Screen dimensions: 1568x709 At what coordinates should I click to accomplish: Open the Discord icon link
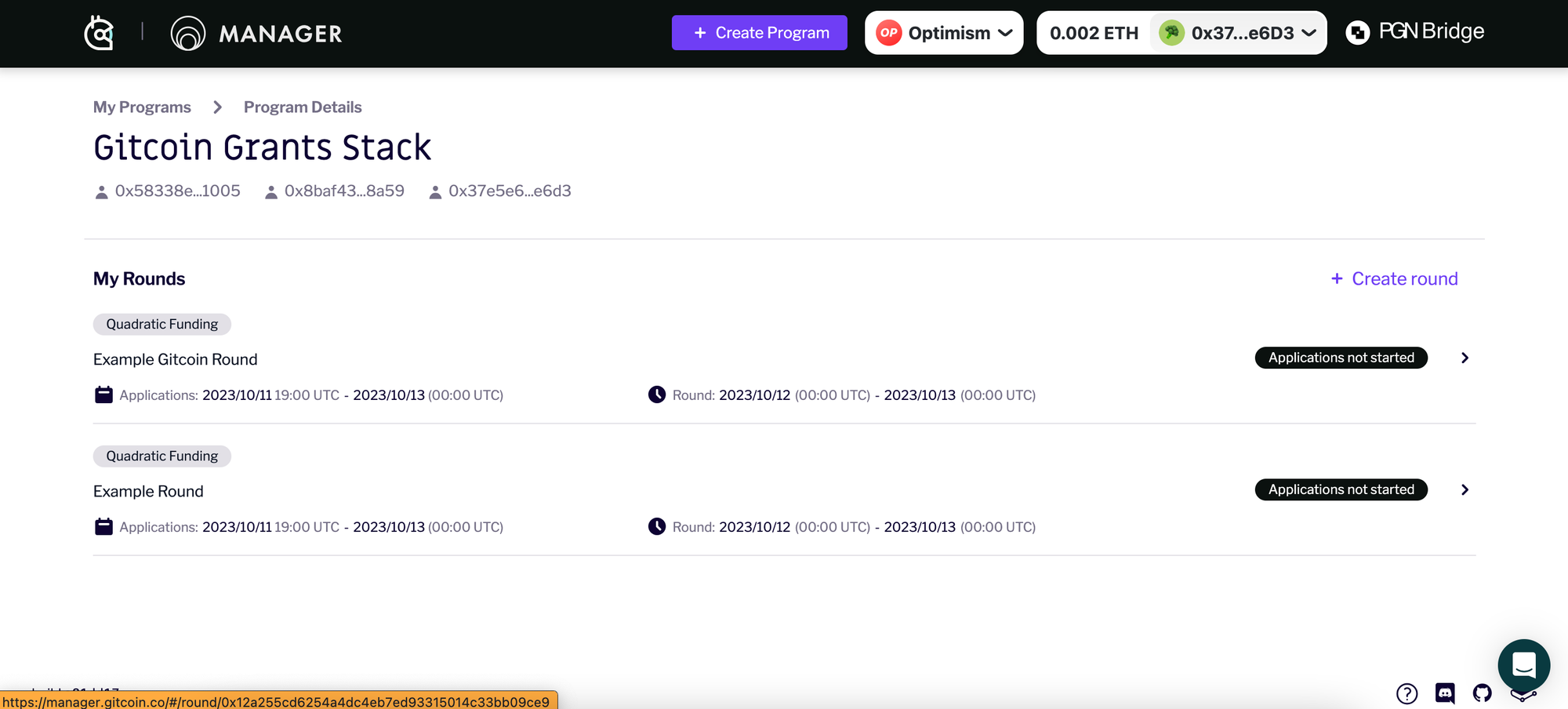pyautogui.click(x=1445, y=693)
